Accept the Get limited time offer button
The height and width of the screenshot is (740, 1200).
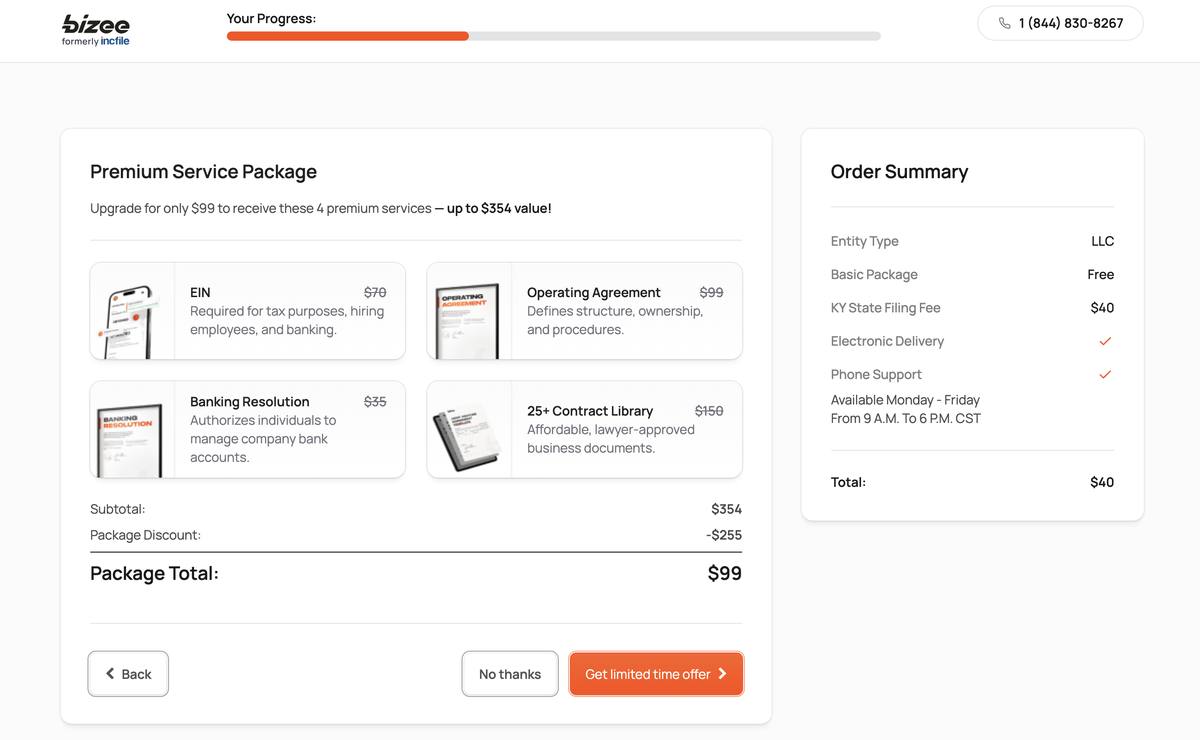click(x=656, y=674)
